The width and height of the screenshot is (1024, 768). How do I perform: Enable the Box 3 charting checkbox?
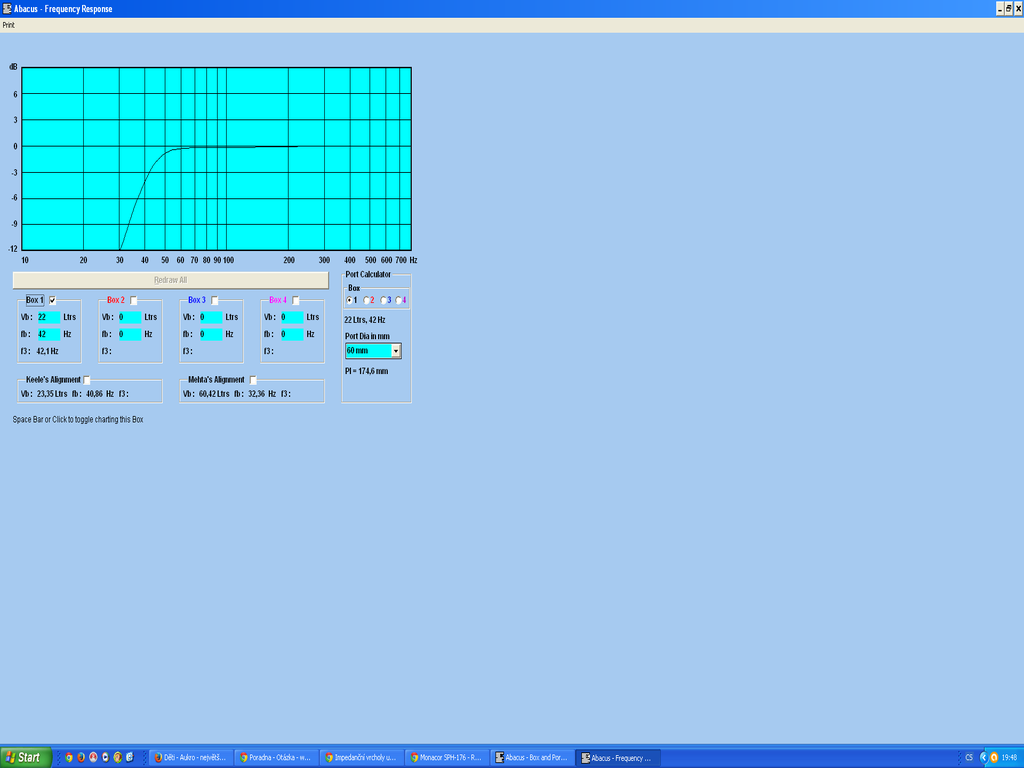[215, 300]
